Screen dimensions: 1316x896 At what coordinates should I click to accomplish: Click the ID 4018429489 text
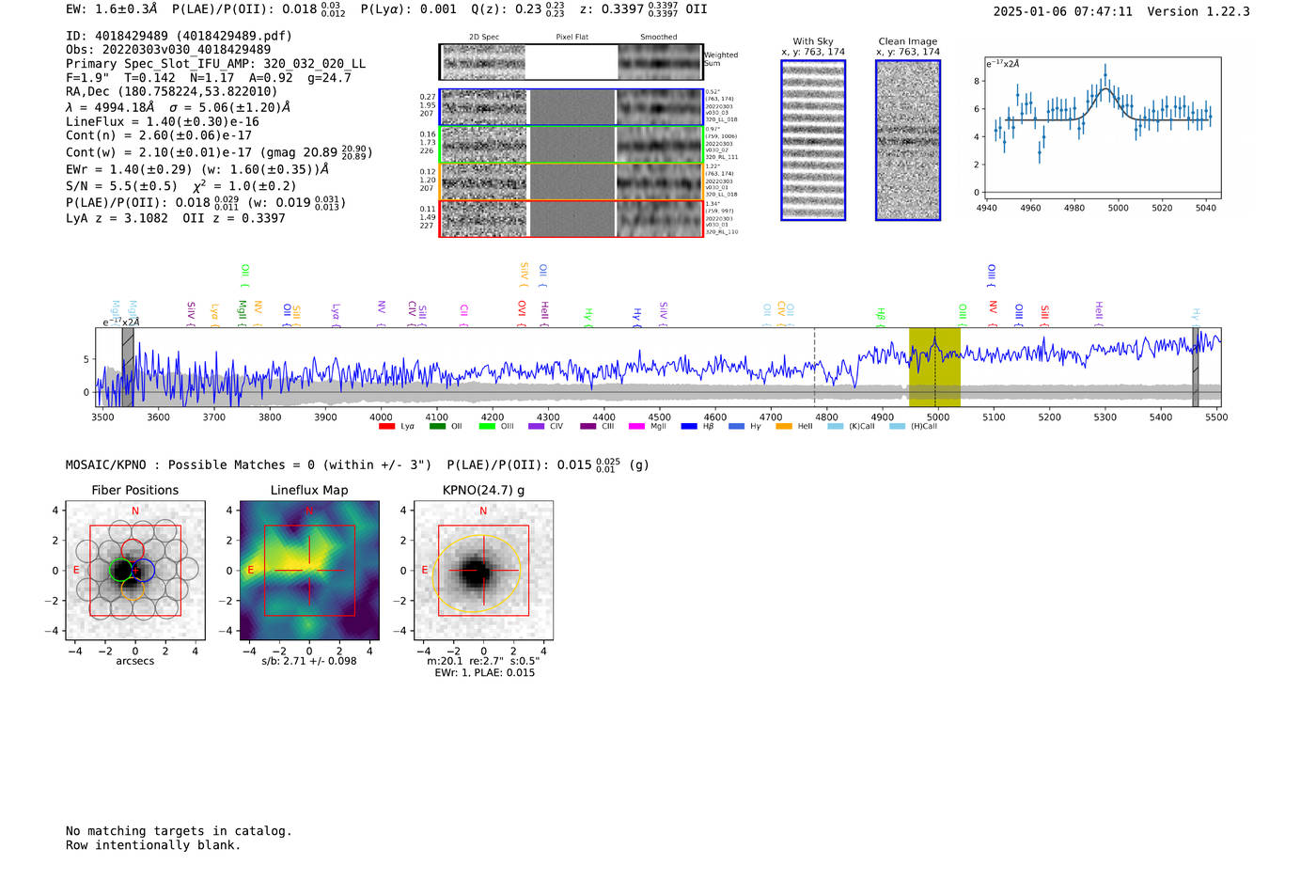[x=179, y=36]
